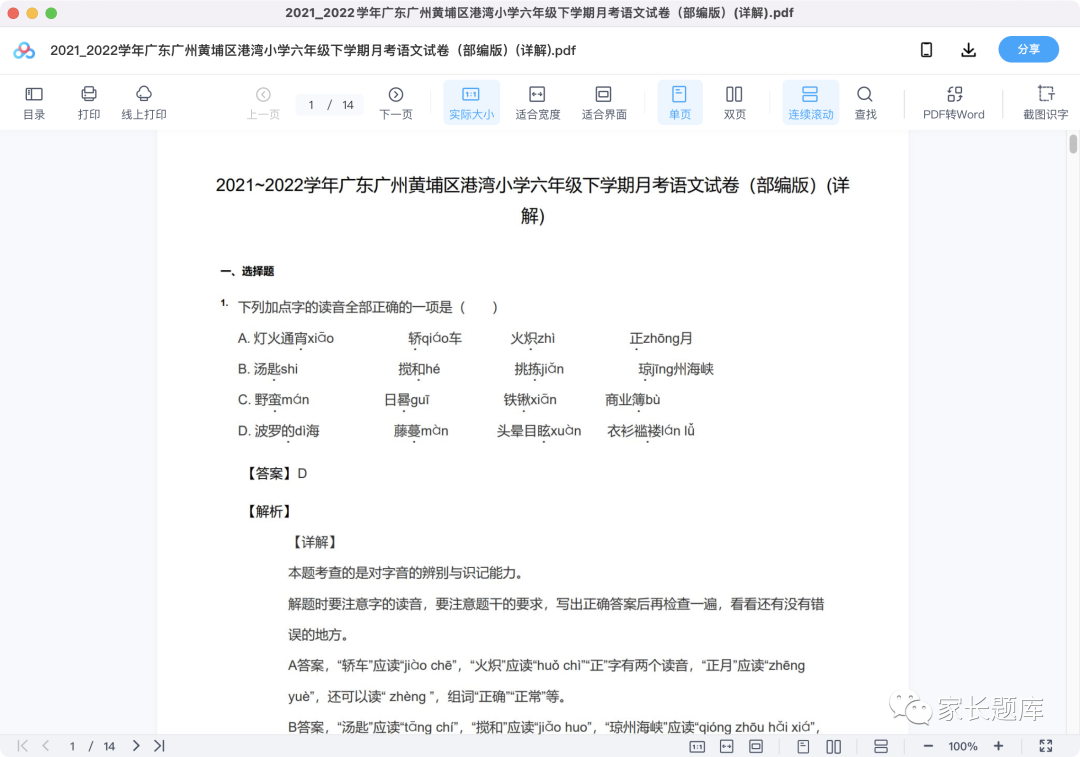
Task: Click continuous scroll icon in bottom bar
Action: [x=880, y=747]
